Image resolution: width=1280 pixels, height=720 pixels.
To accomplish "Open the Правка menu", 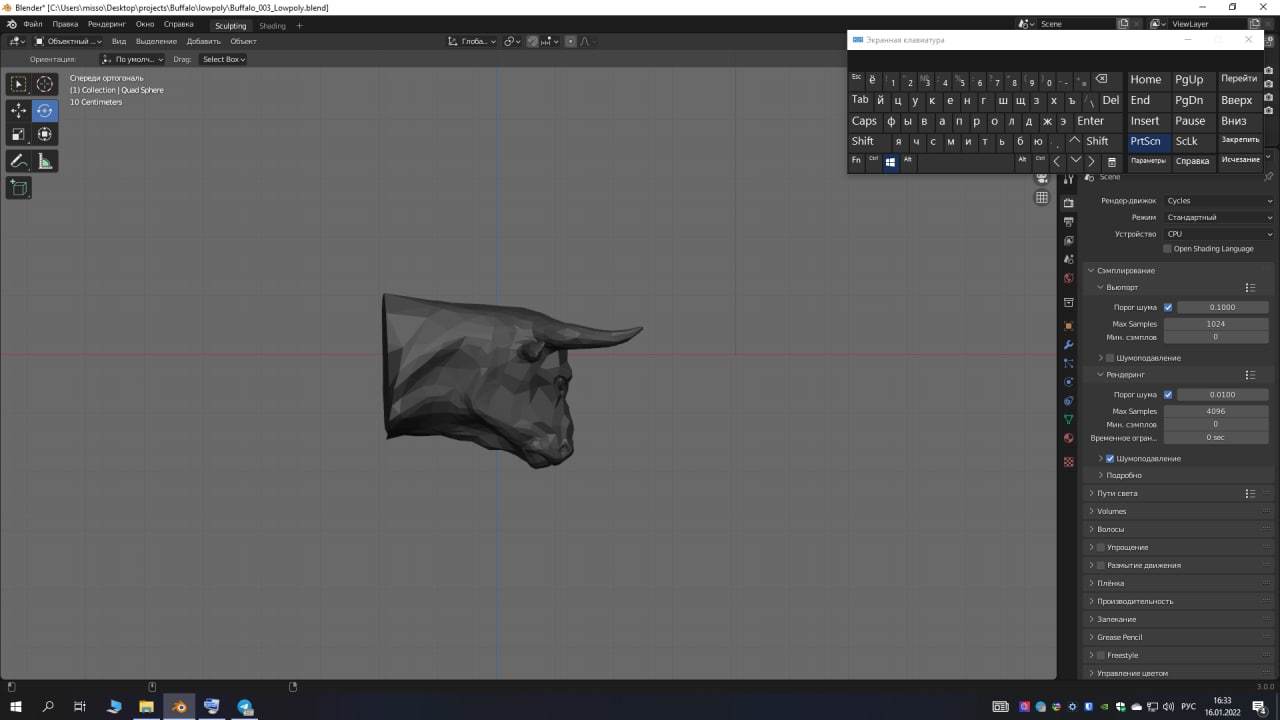I will [65, 24].
